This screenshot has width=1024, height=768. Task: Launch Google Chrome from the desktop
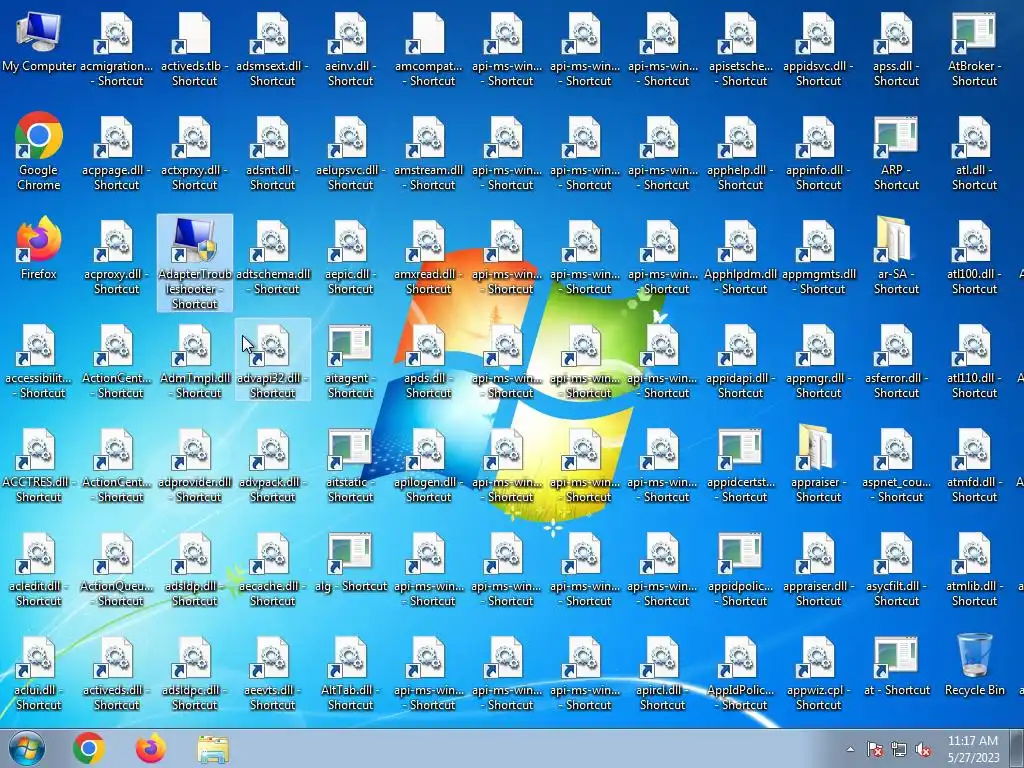tap(39, 152)
